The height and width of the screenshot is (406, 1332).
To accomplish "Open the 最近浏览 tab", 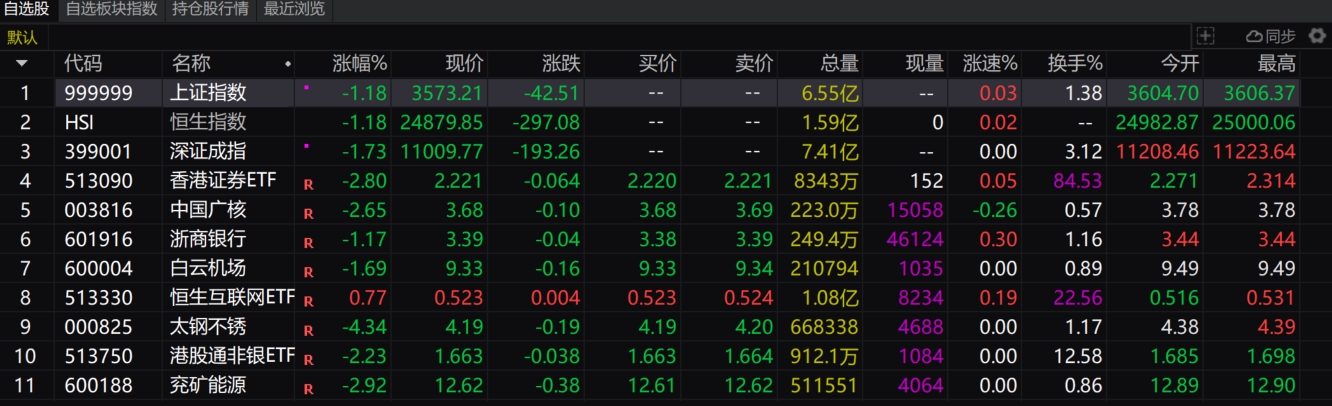I will pyautogui.click(x=294, y=10).
